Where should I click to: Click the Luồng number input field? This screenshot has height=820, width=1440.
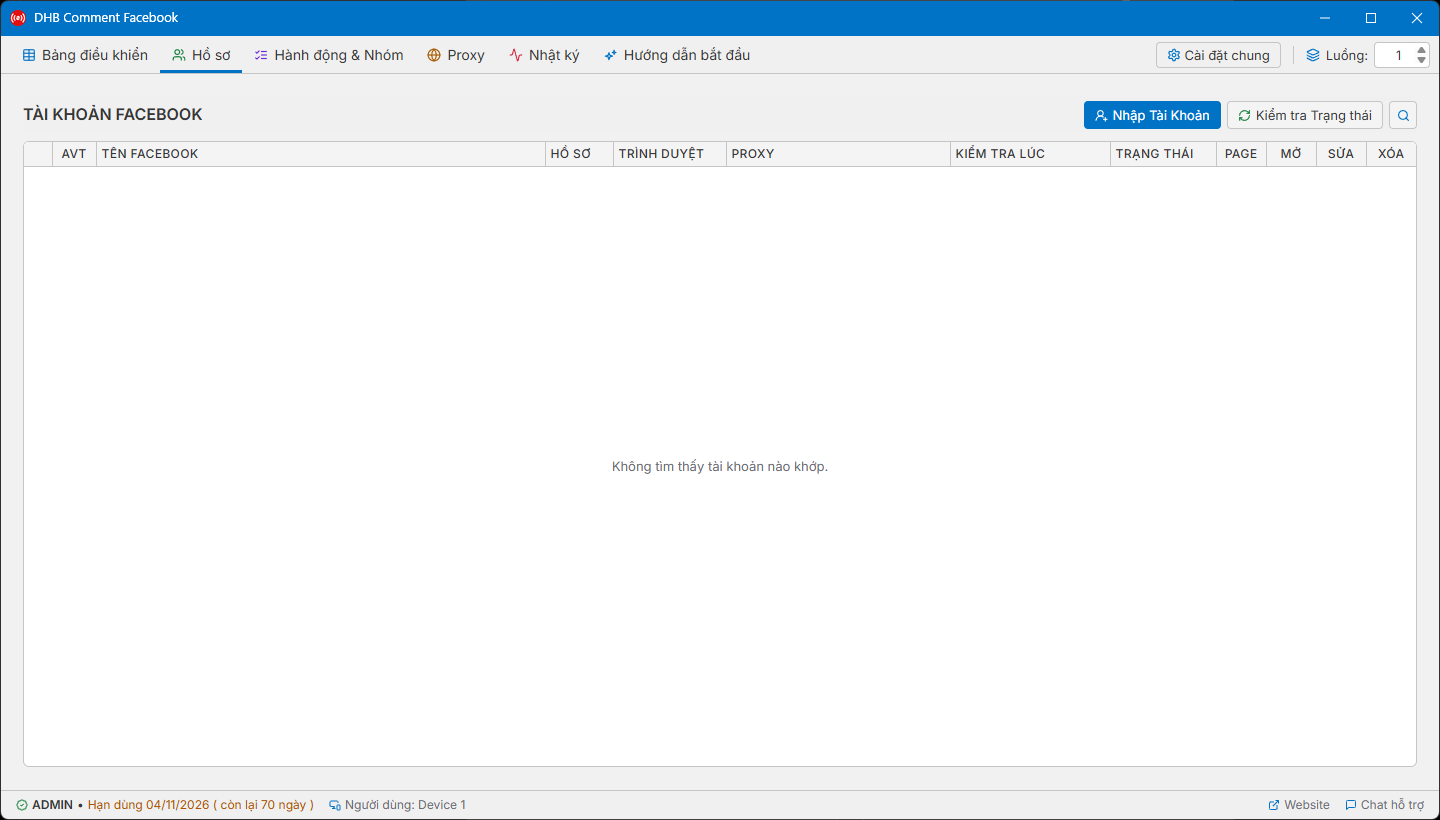tap(1394, 55)
